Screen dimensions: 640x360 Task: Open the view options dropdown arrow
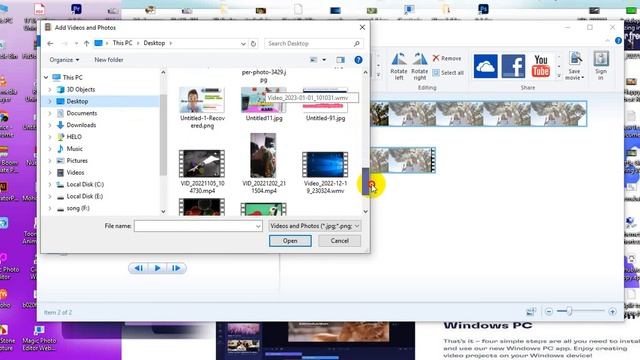pyautogui.click(x=324, y=60)
